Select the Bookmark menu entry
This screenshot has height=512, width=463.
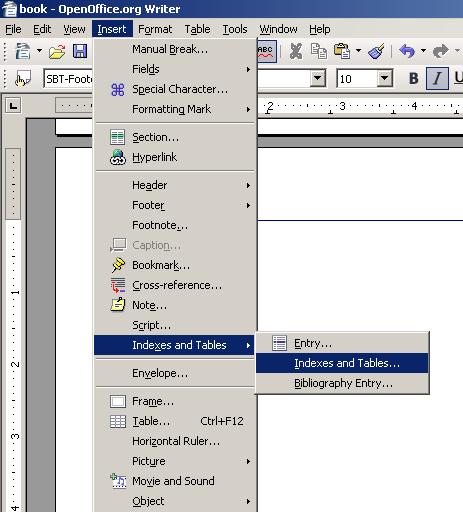(175, 265)
